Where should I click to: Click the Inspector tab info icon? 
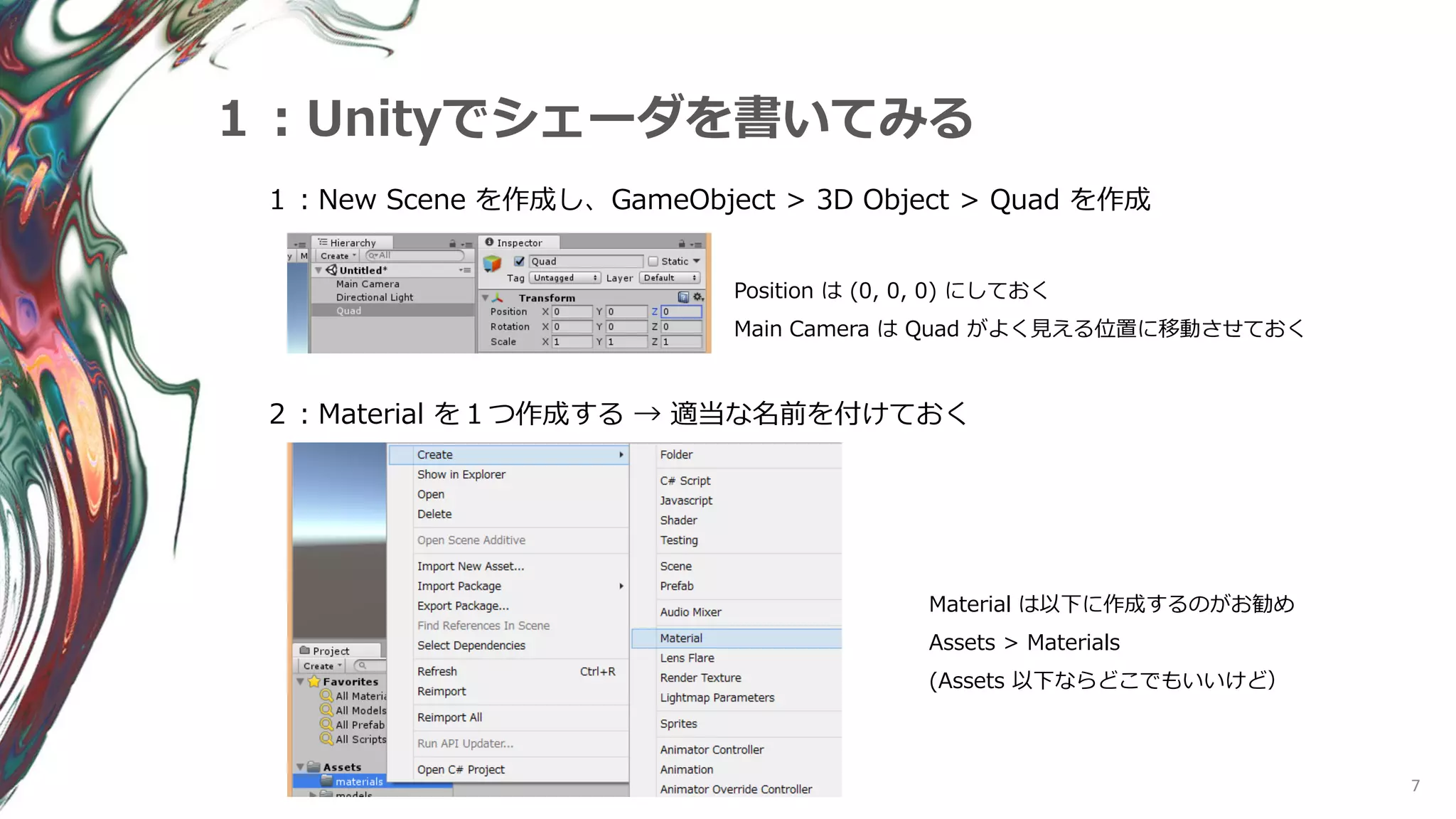(x=489, y=242)
